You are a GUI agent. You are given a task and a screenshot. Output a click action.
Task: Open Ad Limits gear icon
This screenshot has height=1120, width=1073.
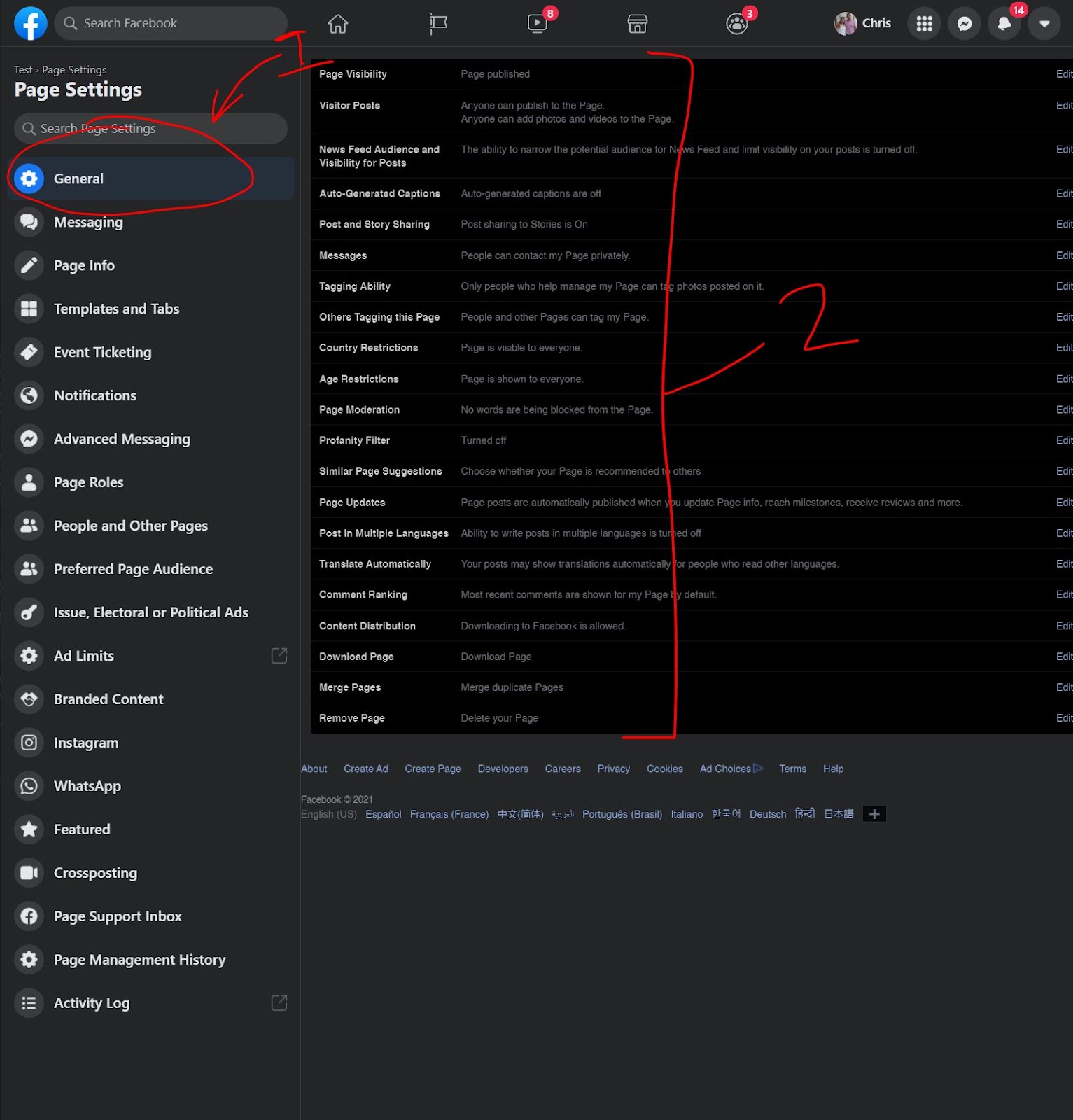click(29, 656)
